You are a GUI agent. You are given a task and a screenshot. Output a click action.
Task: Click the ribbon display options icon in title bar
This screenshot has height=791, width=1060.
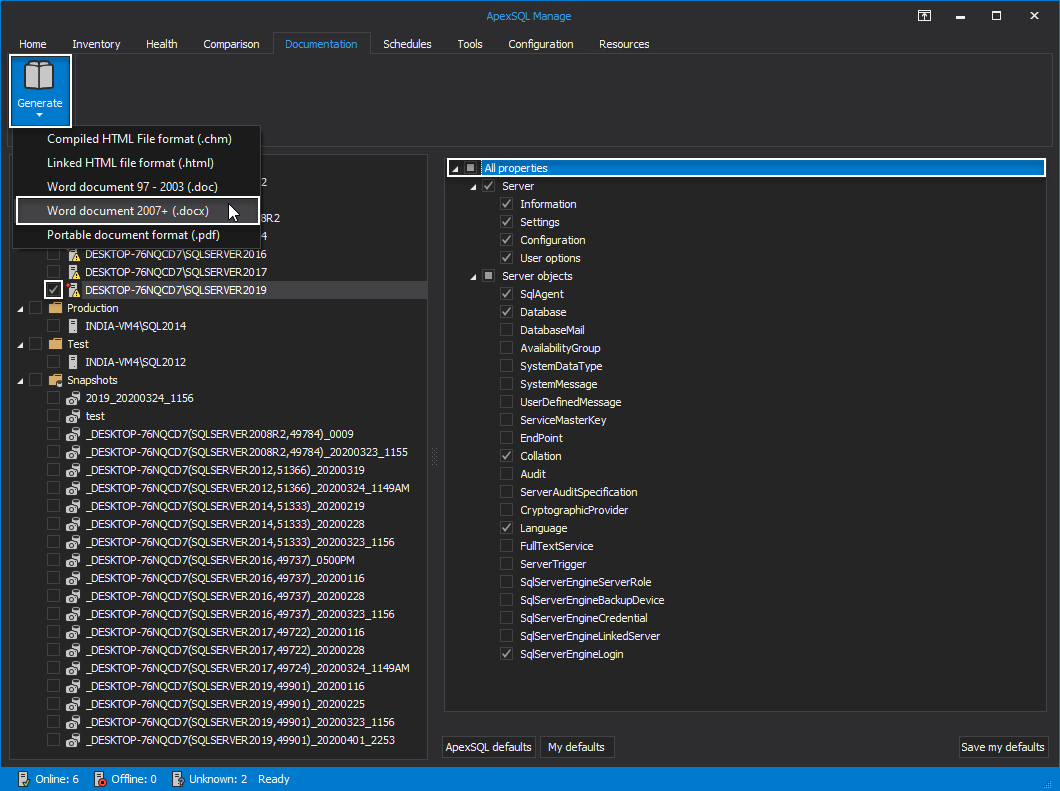[924, 16]
